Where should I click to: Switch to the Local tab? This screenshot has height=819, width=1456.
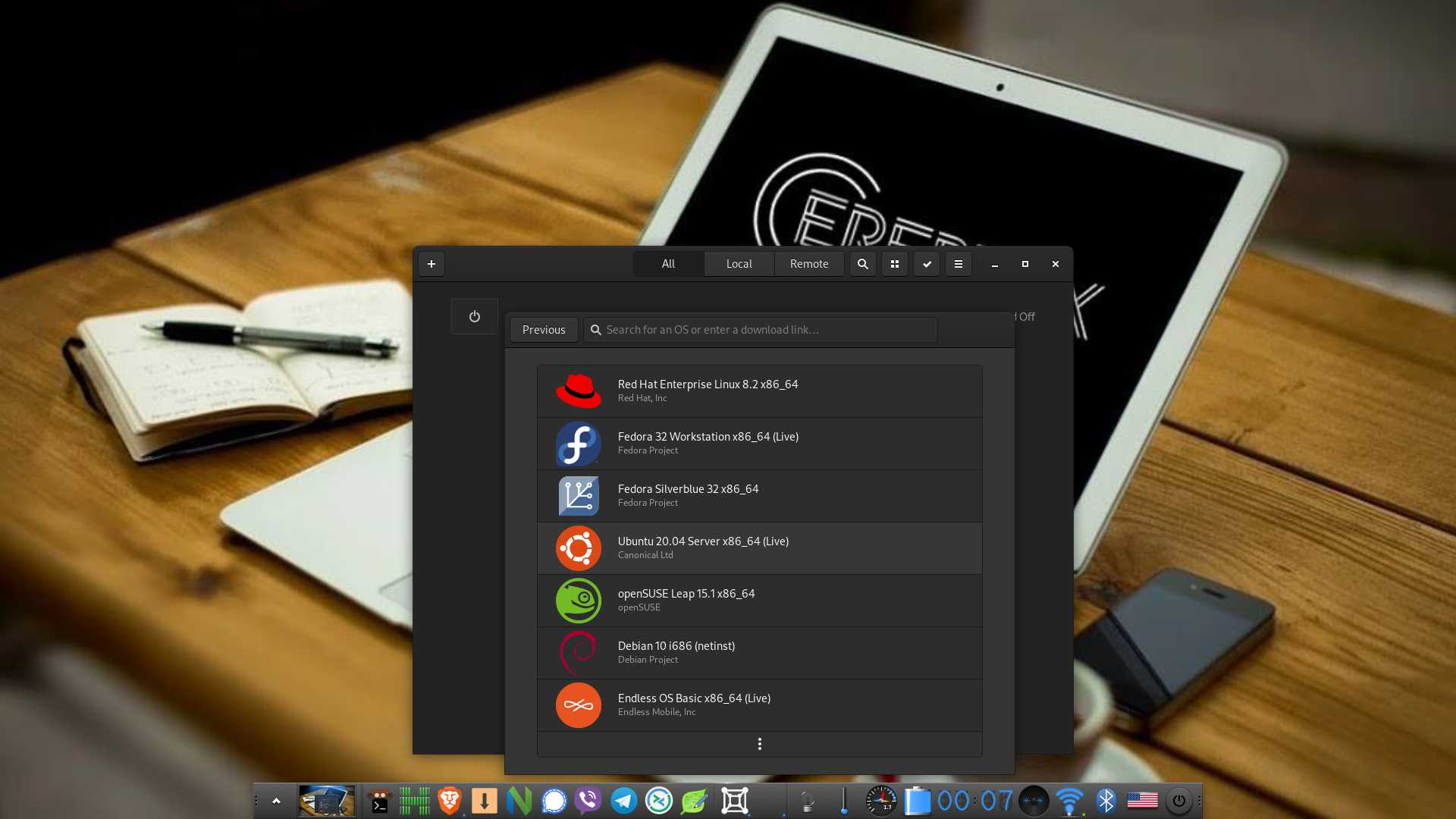[739, 264]
